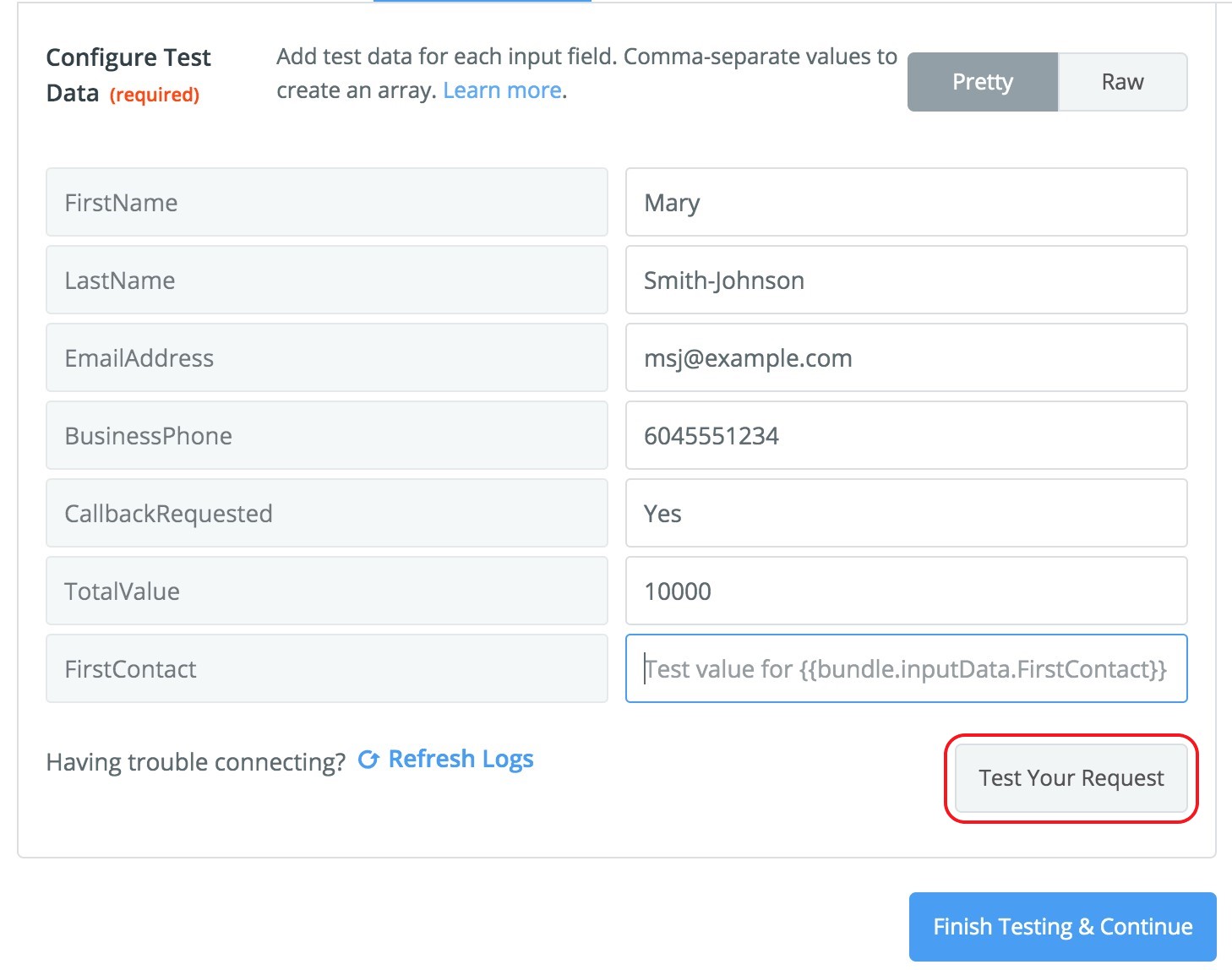Open the Learn more link
The image size is (1232, 970).
pos(502,90)
